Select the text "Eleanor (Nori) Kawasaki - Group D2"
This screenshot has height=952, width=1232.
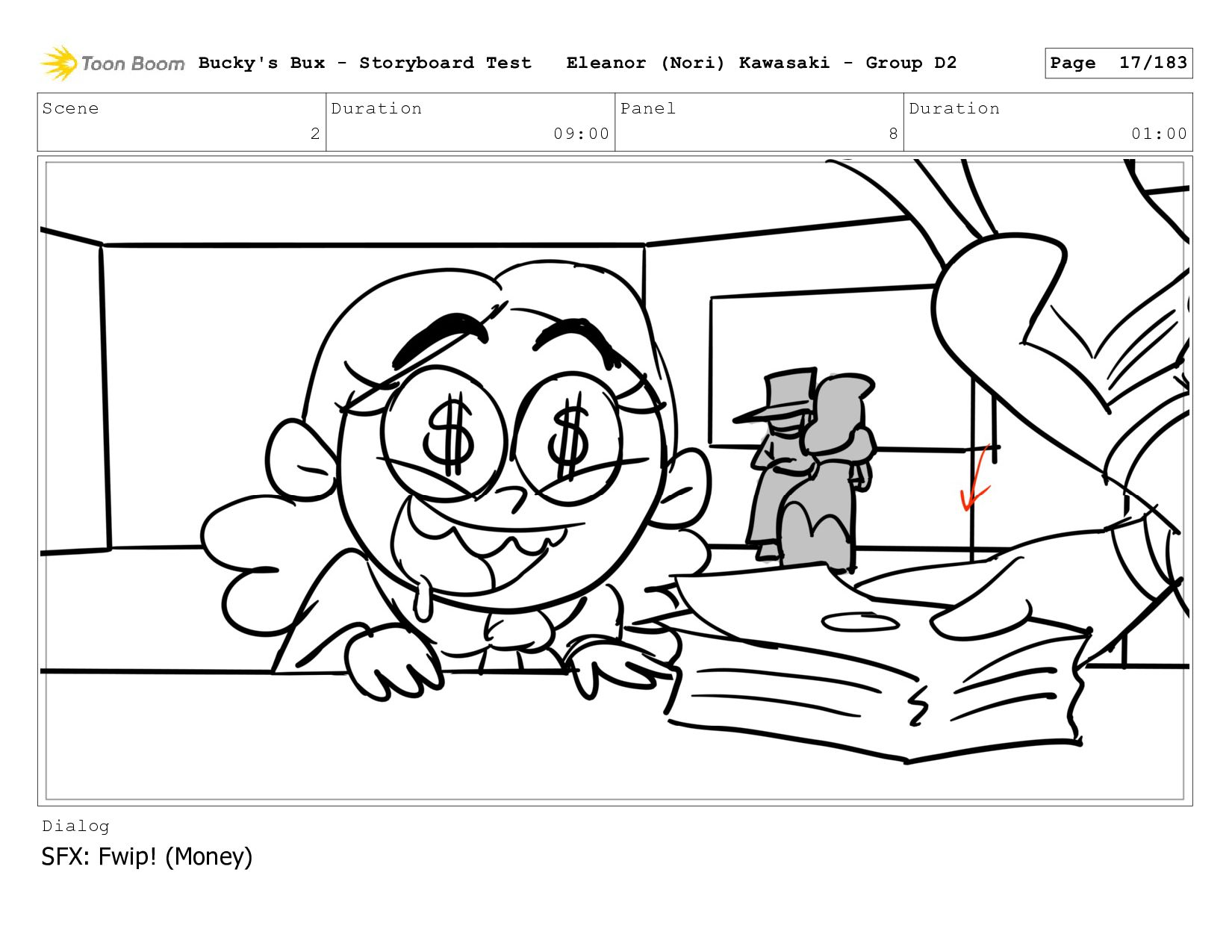762,63
